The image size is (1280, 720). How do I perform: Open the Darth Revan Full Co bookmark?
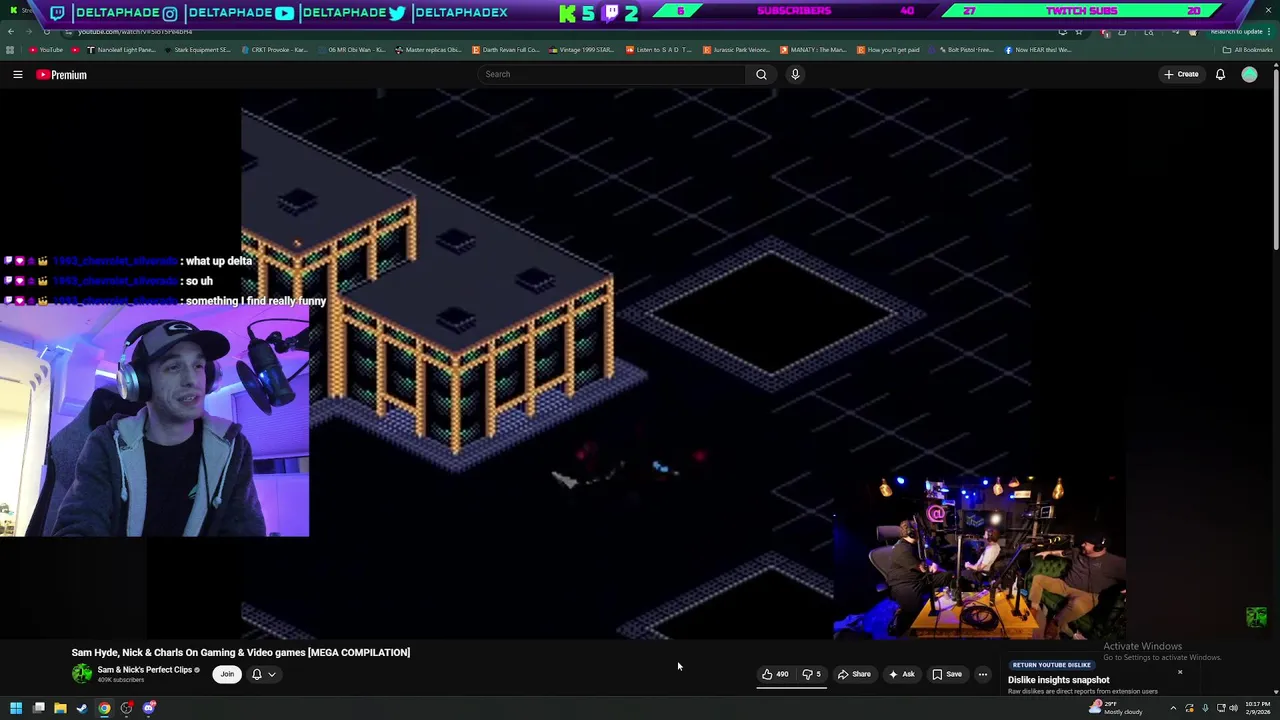coord(506,50)
